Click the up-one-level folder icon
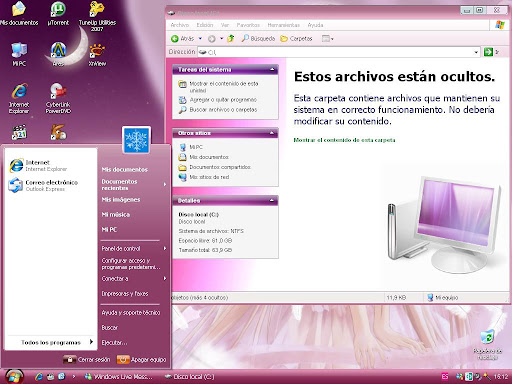The width and height of the screenshot is (512, 384). (231, 39)
